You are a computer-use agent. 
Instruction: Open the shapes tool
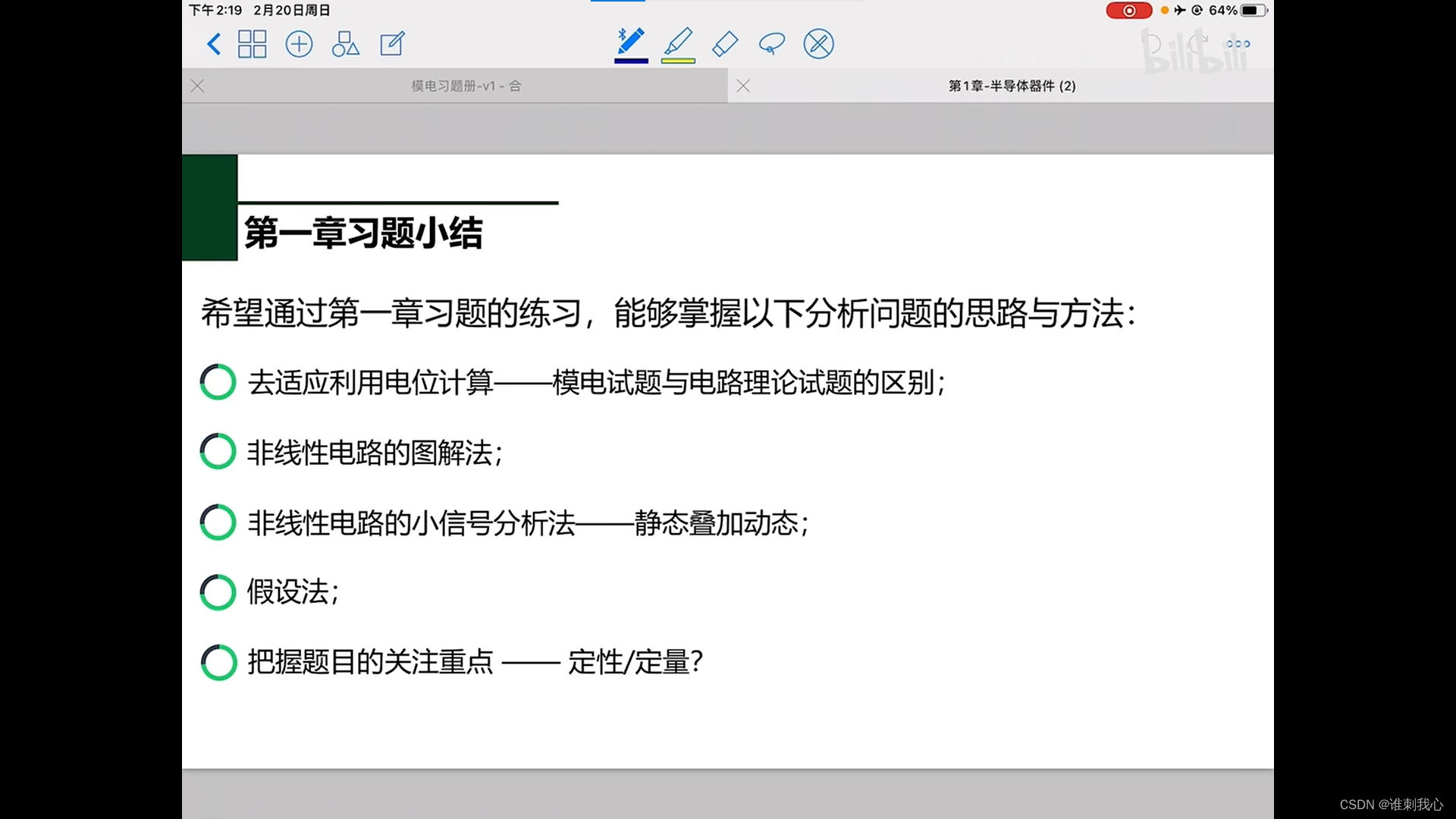(x=345, y=44)
